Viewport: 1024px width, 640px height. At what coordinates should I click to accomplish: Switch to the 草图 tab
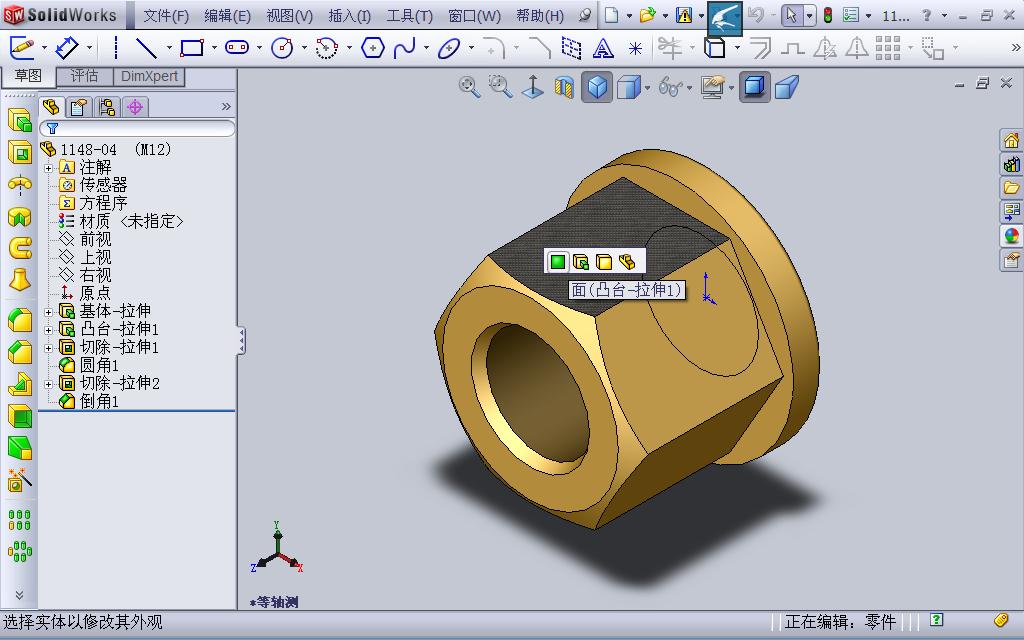[27, 76]
